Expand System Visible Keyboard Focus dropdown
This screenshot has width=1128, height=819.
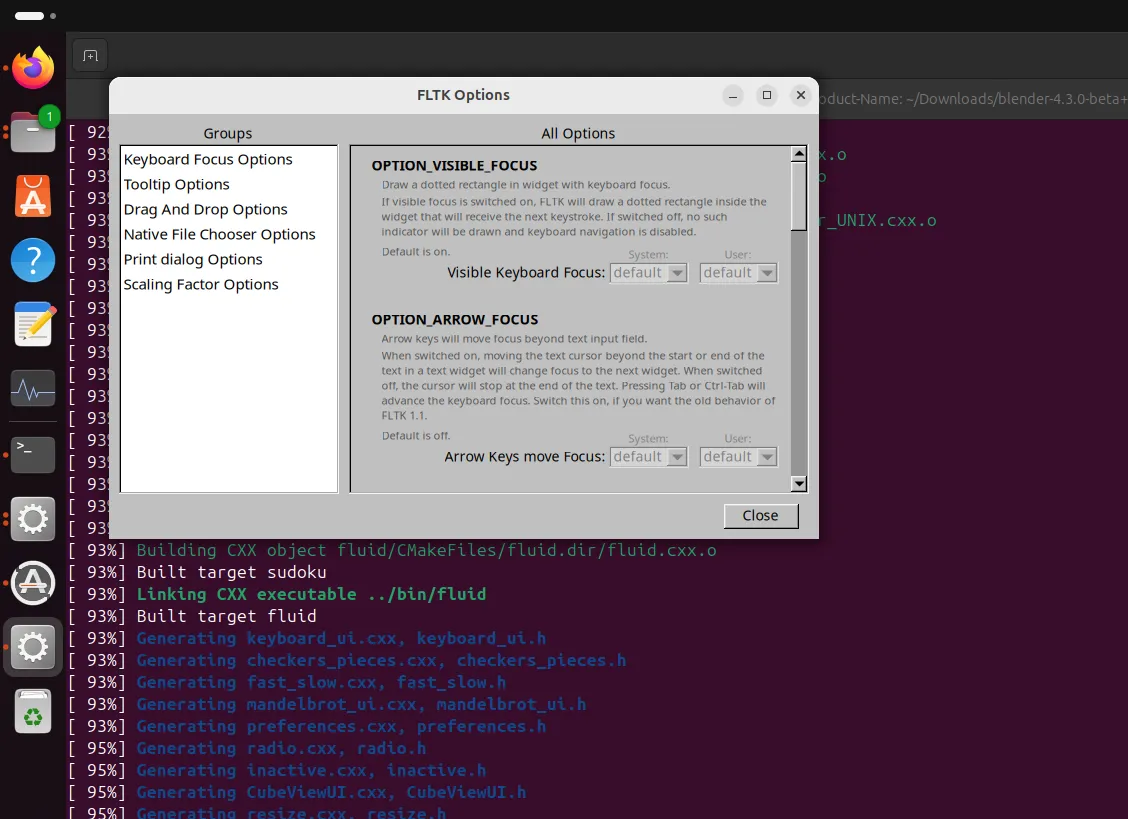pyautogui.click(x=649, y=273)
